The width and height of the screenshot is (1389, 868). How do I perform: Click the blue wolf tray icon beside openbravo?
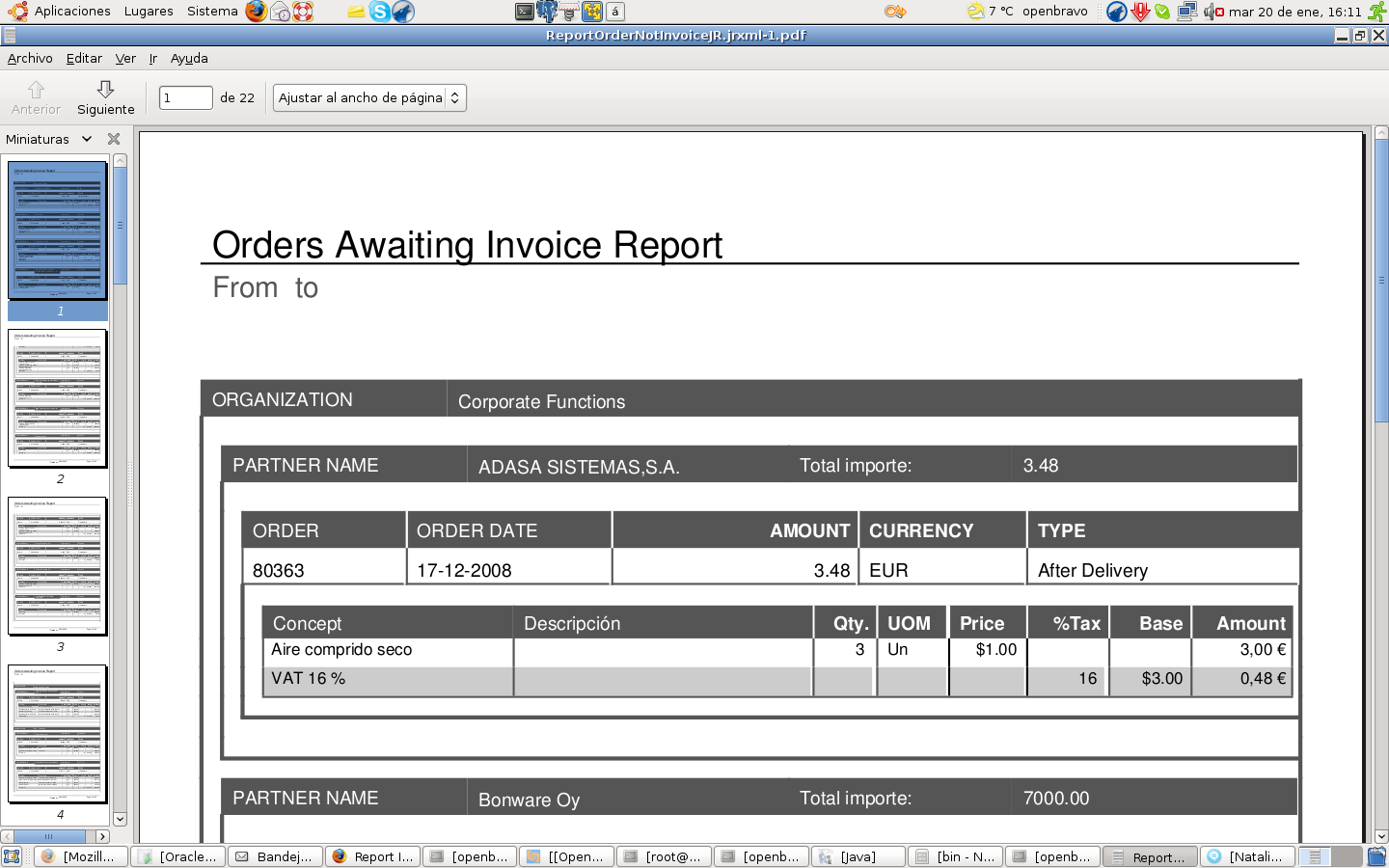(1117, 12)
